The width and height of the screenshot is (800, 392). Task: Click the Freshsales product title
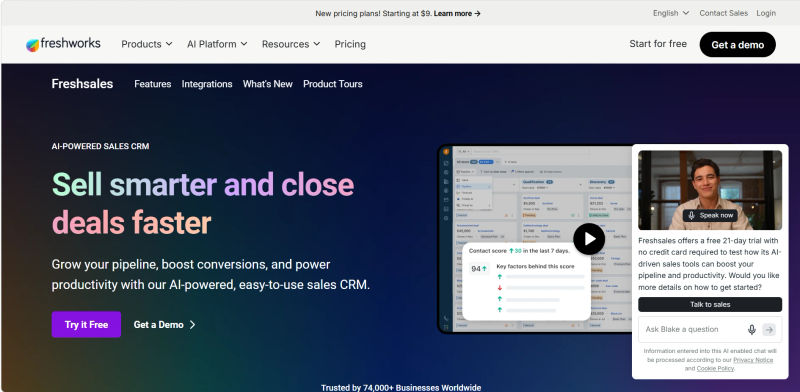click(x=82, y=84)
